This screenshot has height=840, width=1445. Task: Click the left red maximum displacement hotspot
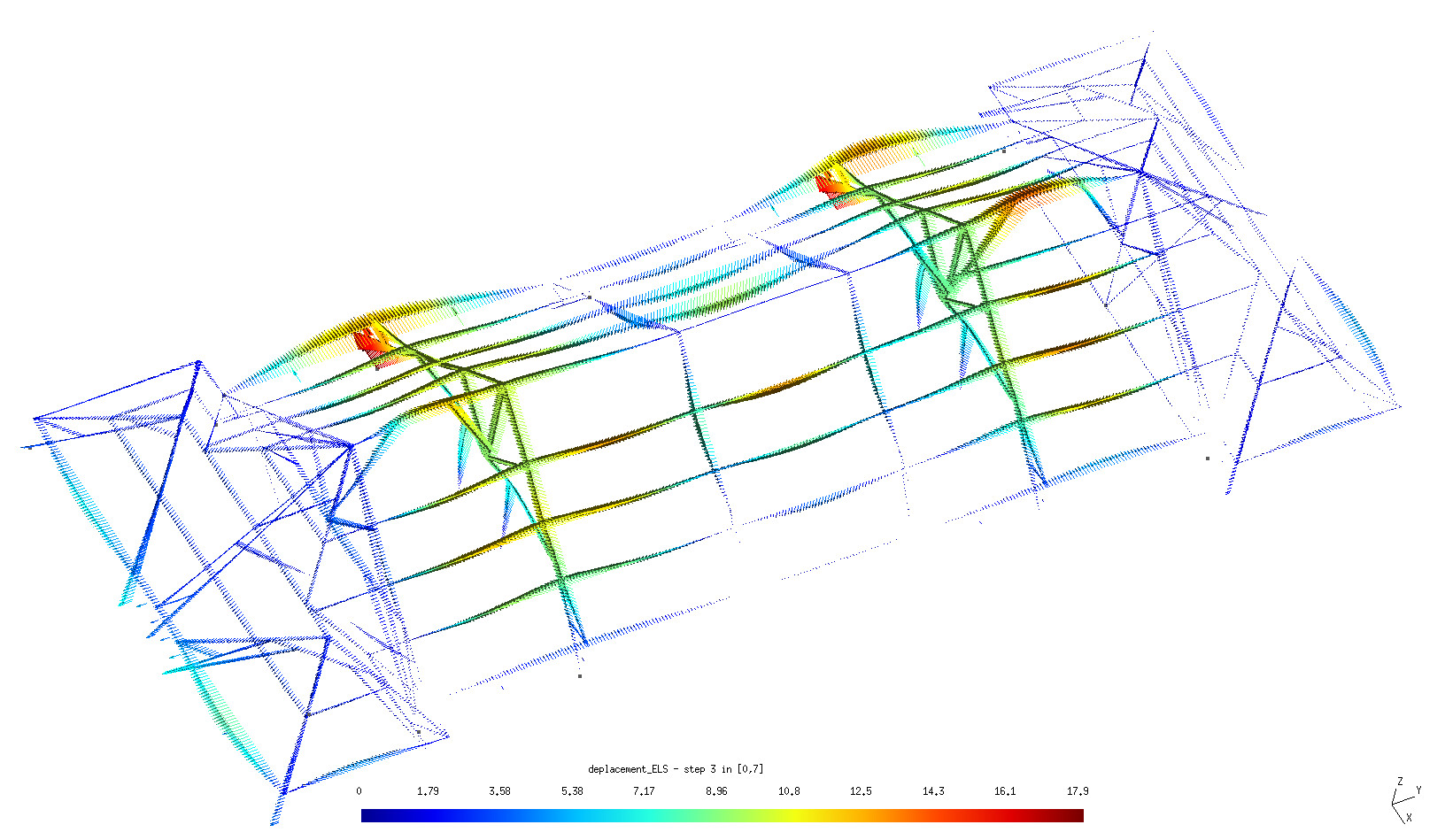(366, 342)
